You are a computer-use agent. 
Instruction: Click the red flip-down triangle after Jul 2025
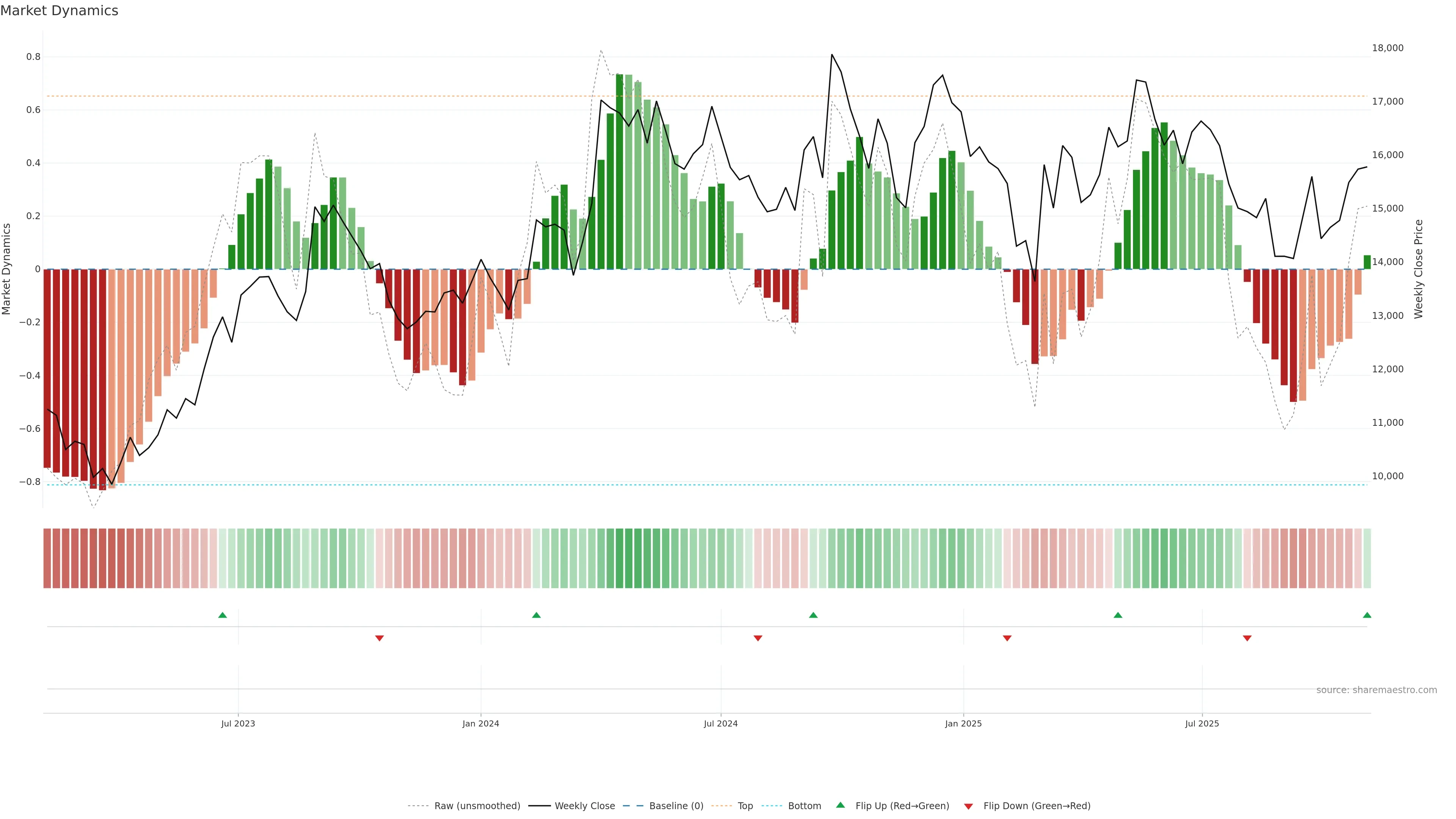point(1247,638)
